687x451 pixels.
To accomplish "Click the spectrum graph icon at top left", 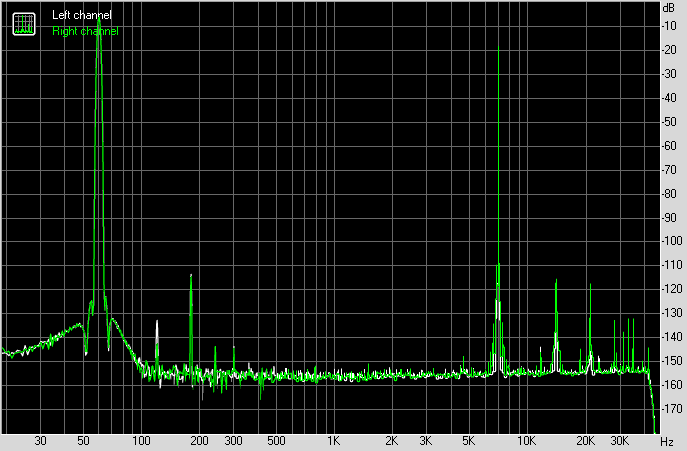I will 24,24.
